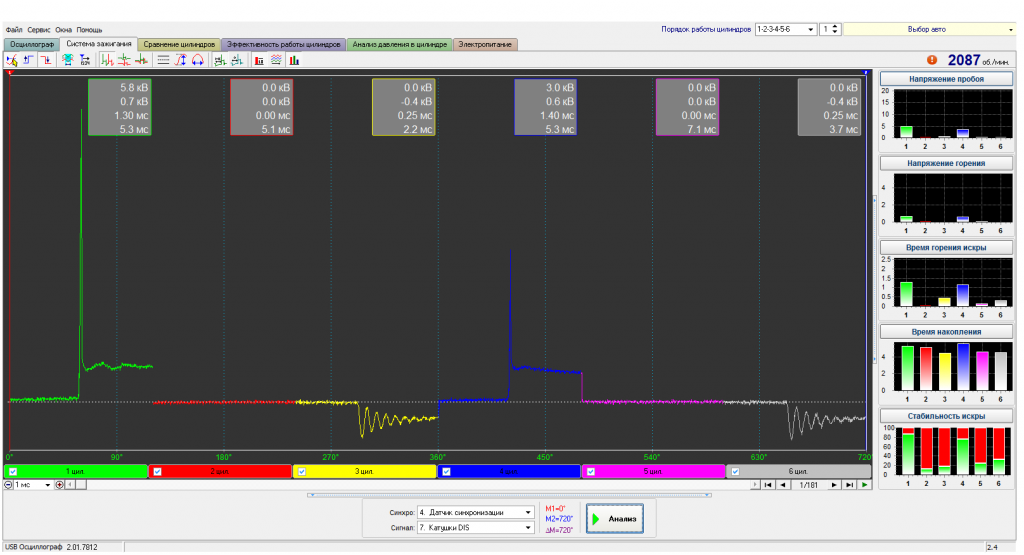
Task: Click the blue end marker above waveform
Action: pyautogui.click(x=866, y=72)
